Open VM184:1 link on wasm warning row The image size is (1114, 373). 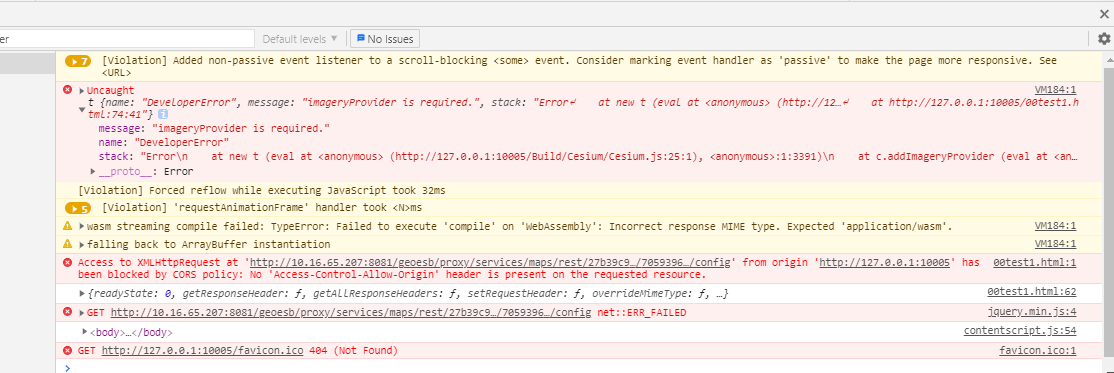click(1056, 226)
